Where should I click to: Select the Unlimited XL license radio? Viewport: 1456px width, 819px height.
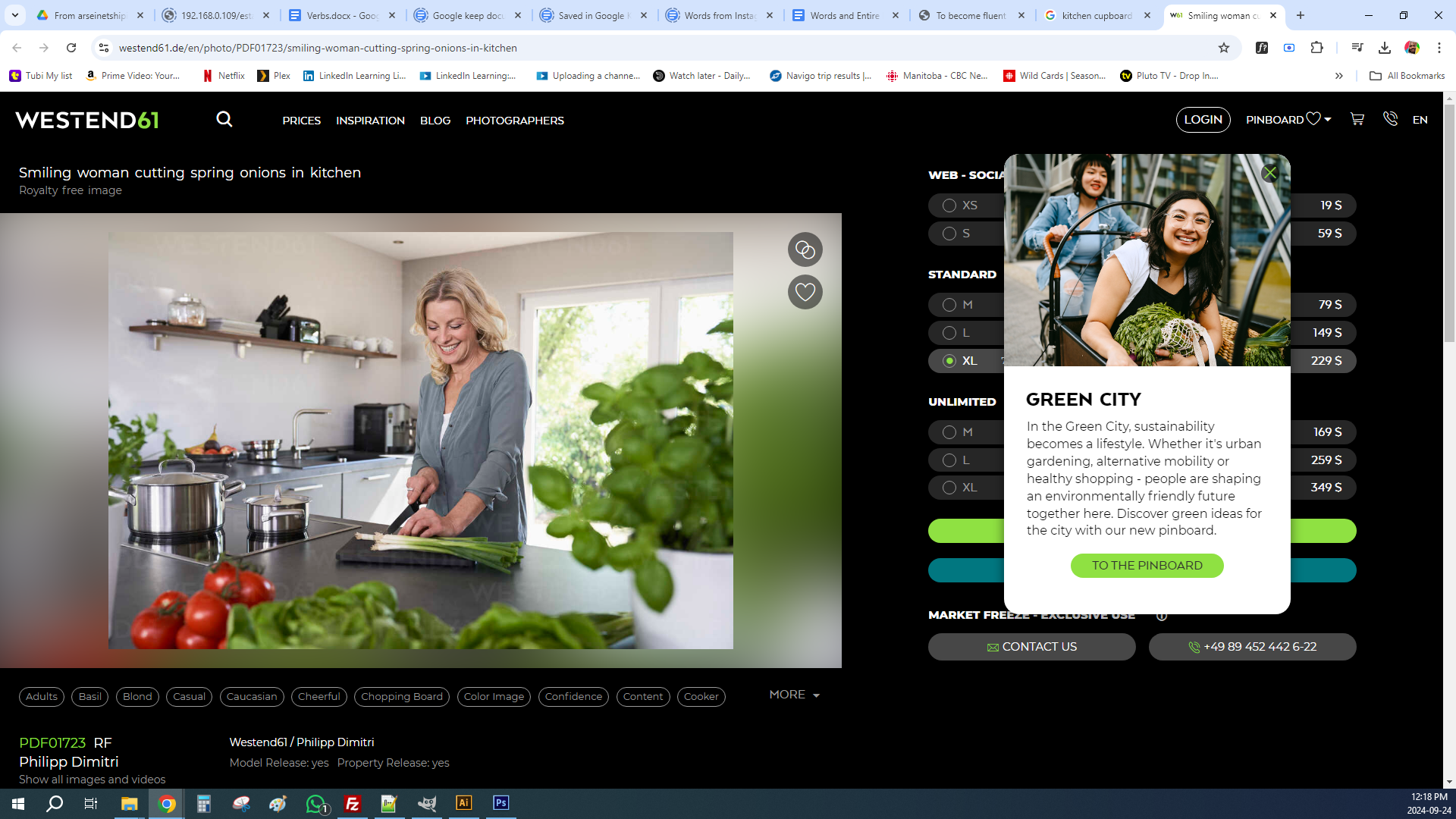pos(949,488)
